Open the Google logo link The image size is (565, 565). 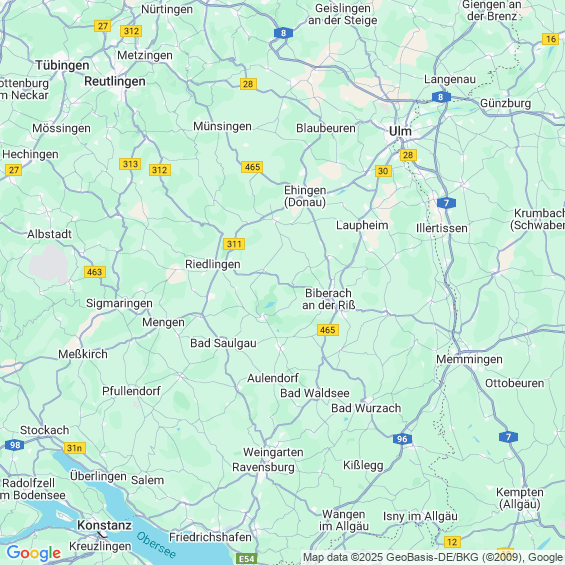(x=34, y=553)
